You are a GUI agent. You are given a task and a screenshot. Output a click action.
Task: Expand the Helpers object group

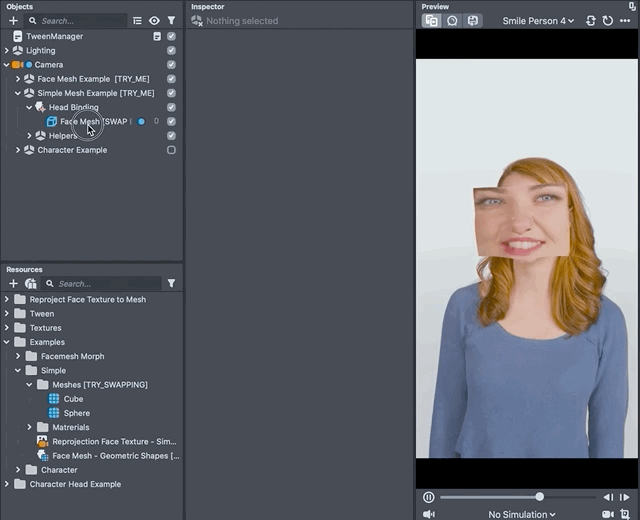pyautogui.click(x=30, y=136)
